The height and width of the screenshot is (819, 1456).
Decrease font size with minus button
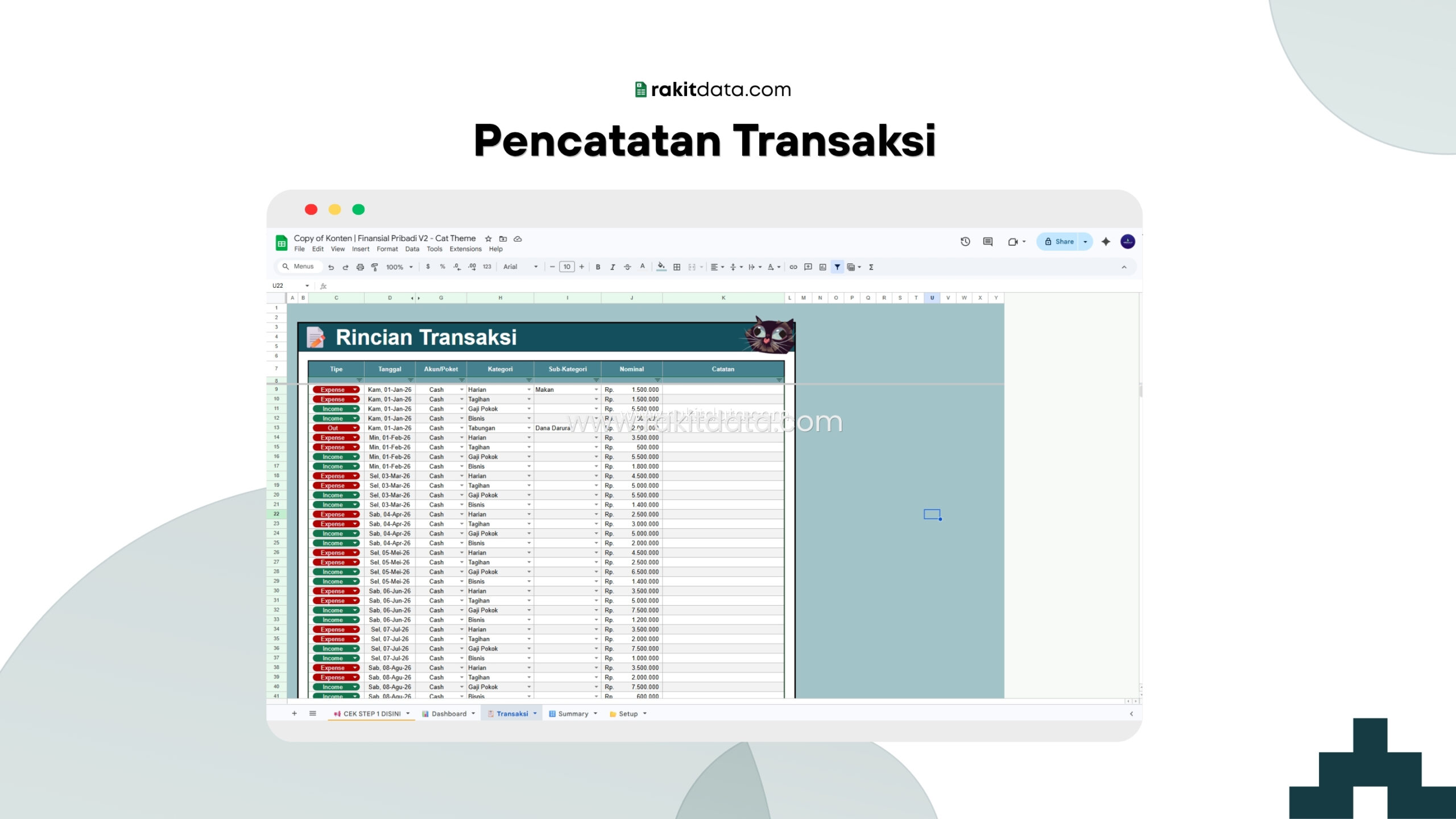[552, 267]
